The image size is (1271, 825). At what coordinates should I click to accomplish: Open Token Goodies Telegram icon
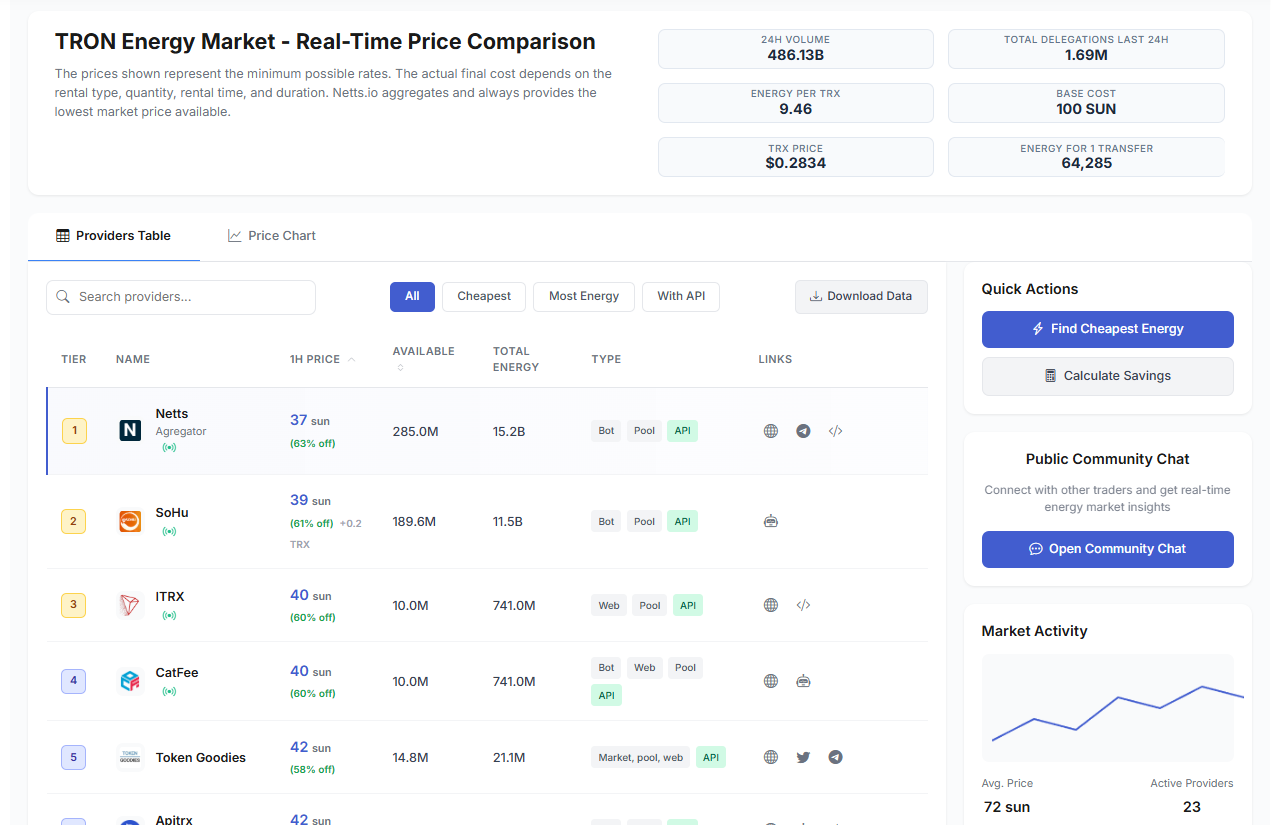(836, 757)
